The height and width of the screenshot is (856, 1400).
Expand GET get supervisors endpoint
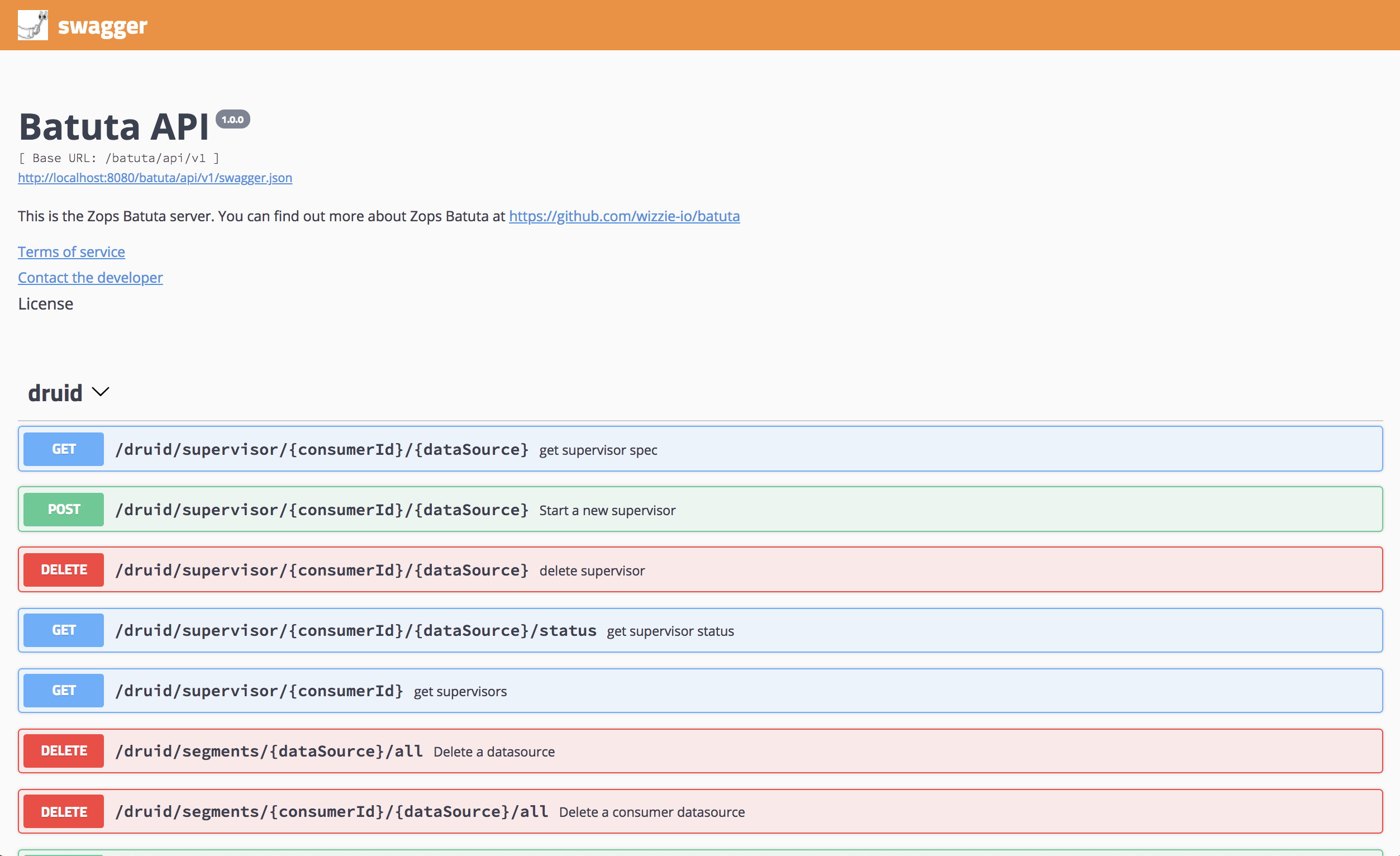pyautogui.click(x=700, y=691)
